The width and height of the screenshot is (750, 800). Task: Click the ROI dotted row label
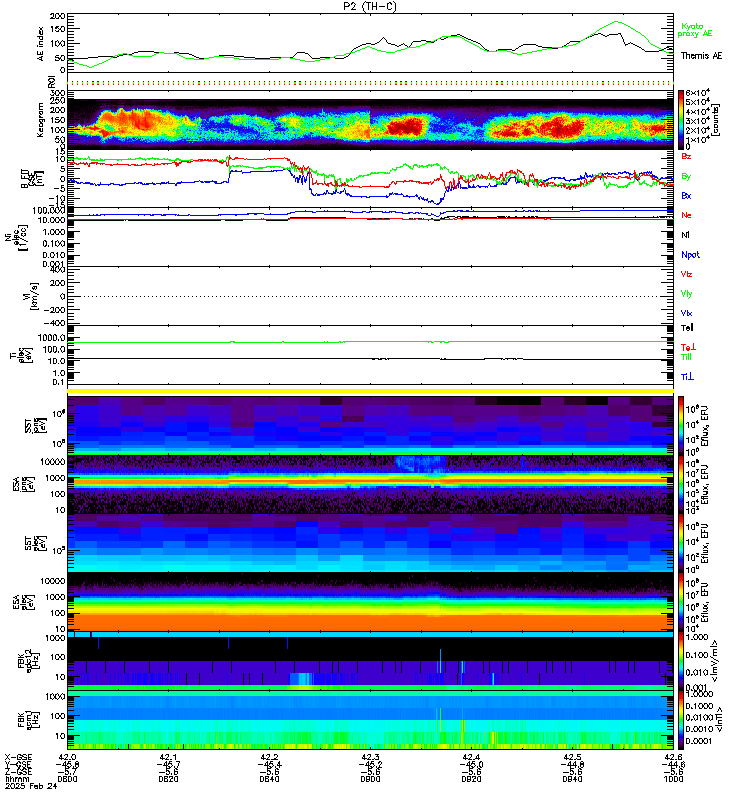(x=51, y=82)
